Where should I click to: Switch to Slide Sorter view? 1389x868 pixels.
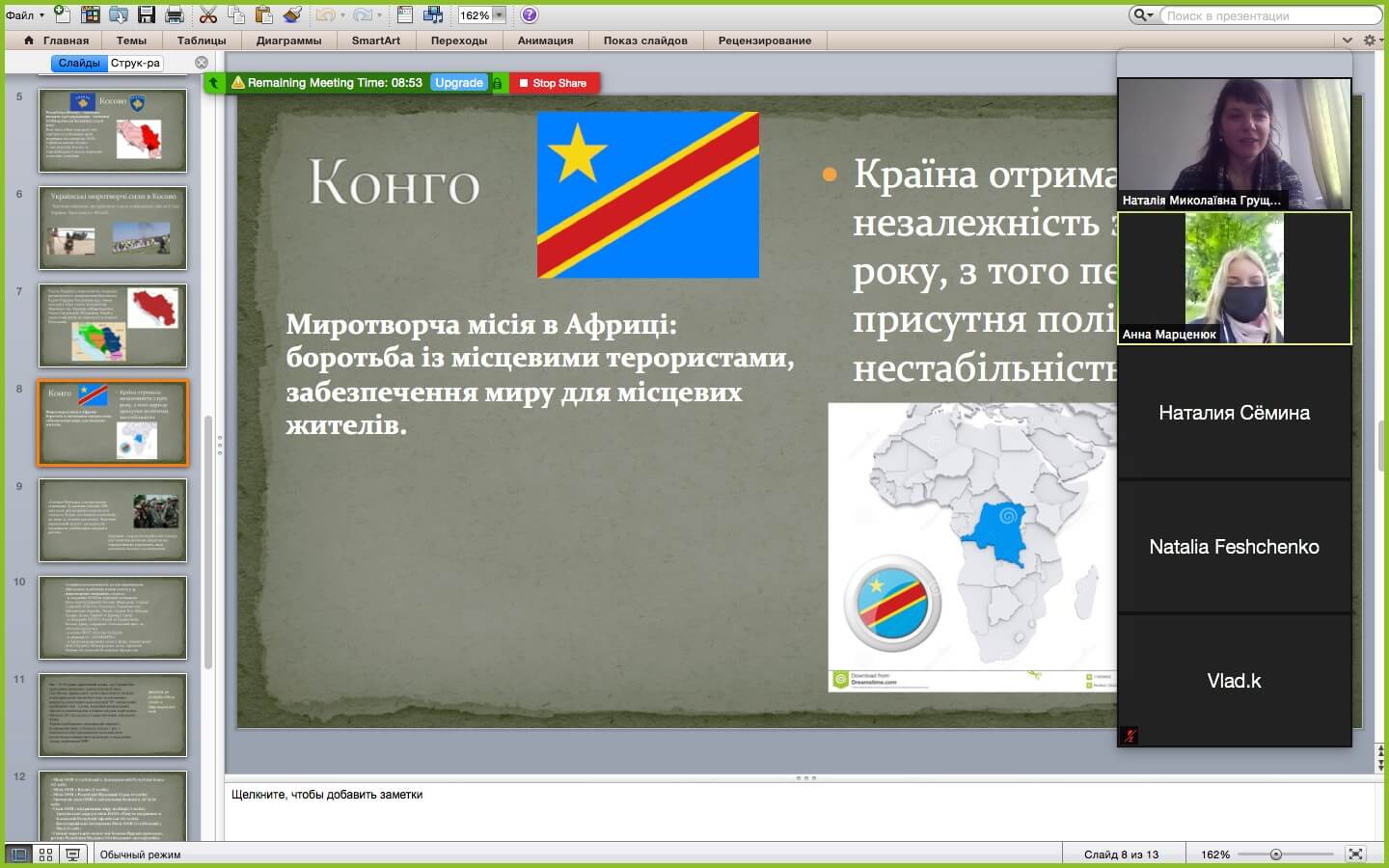tap(45, 854)
